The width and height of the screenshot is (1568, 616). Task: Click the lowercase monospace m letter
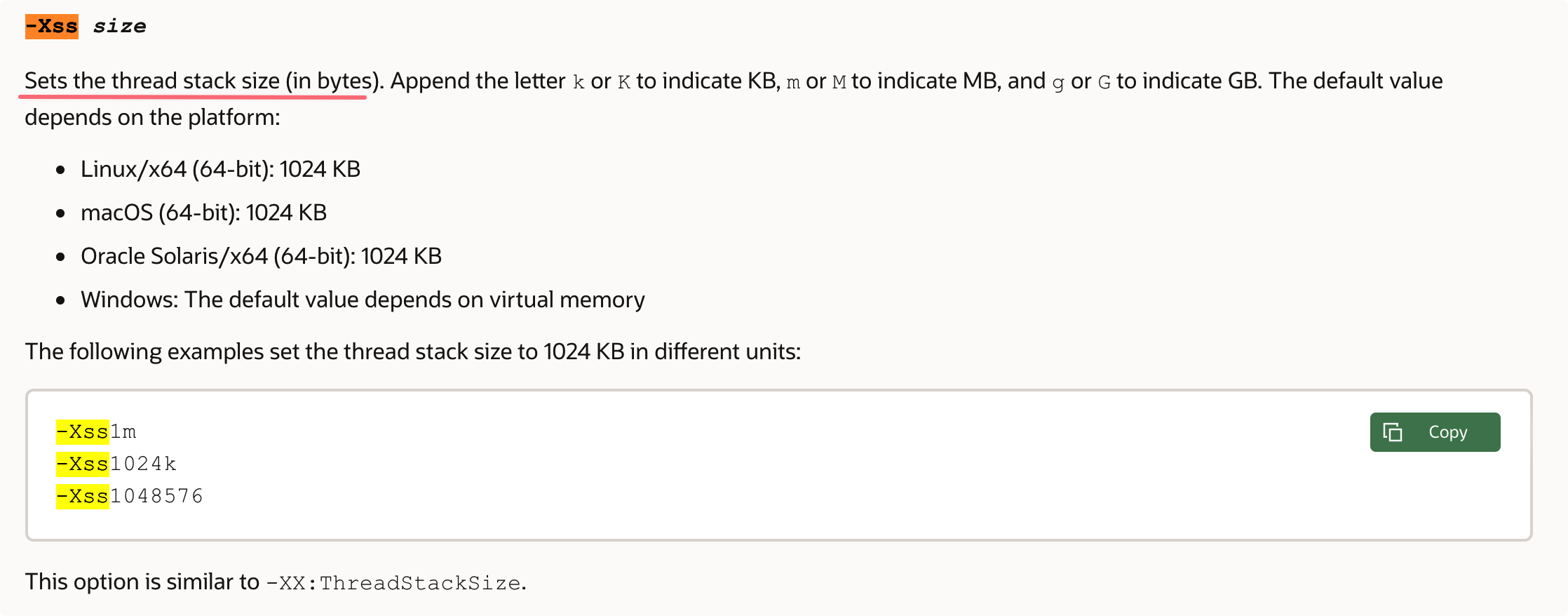pos(793,83)
